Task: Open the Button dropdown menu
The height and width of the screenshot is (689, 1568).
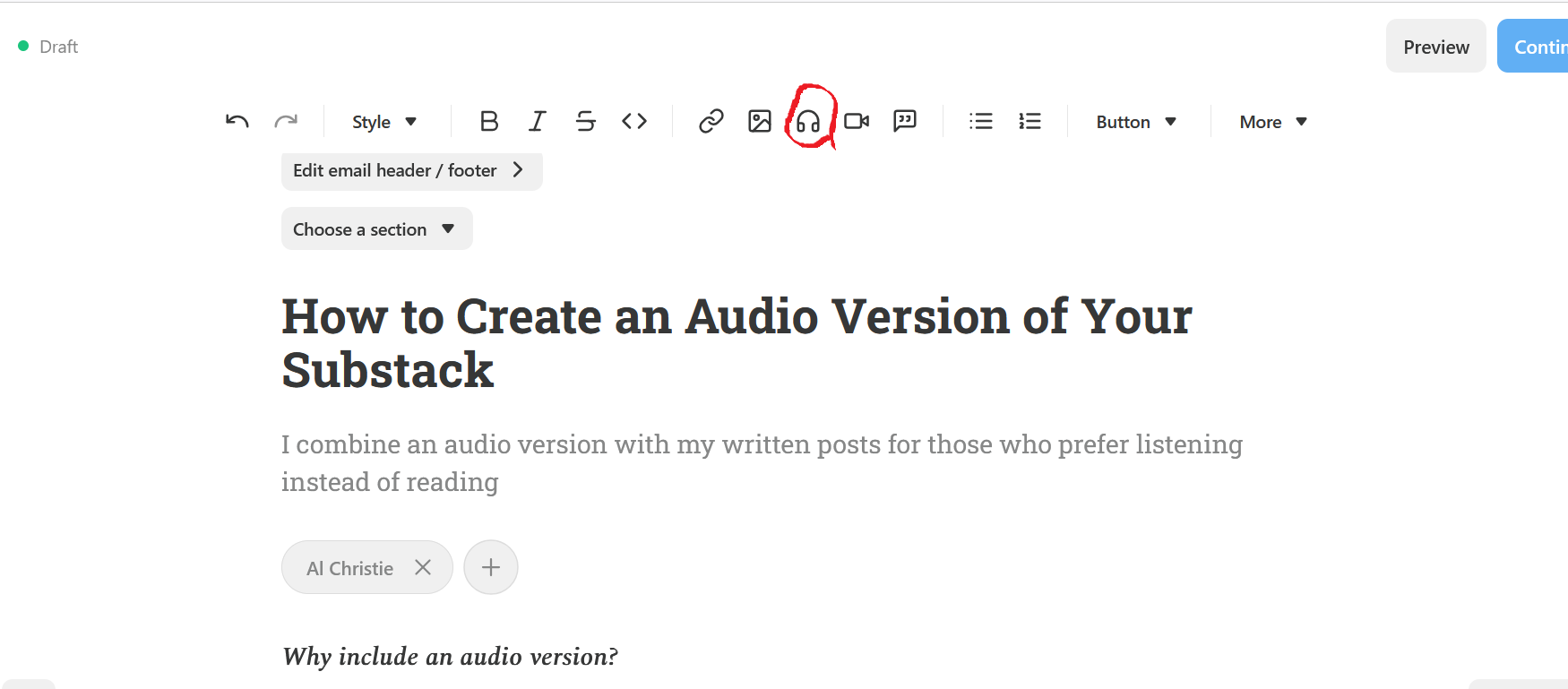Action: click(x=1136, y=122)
